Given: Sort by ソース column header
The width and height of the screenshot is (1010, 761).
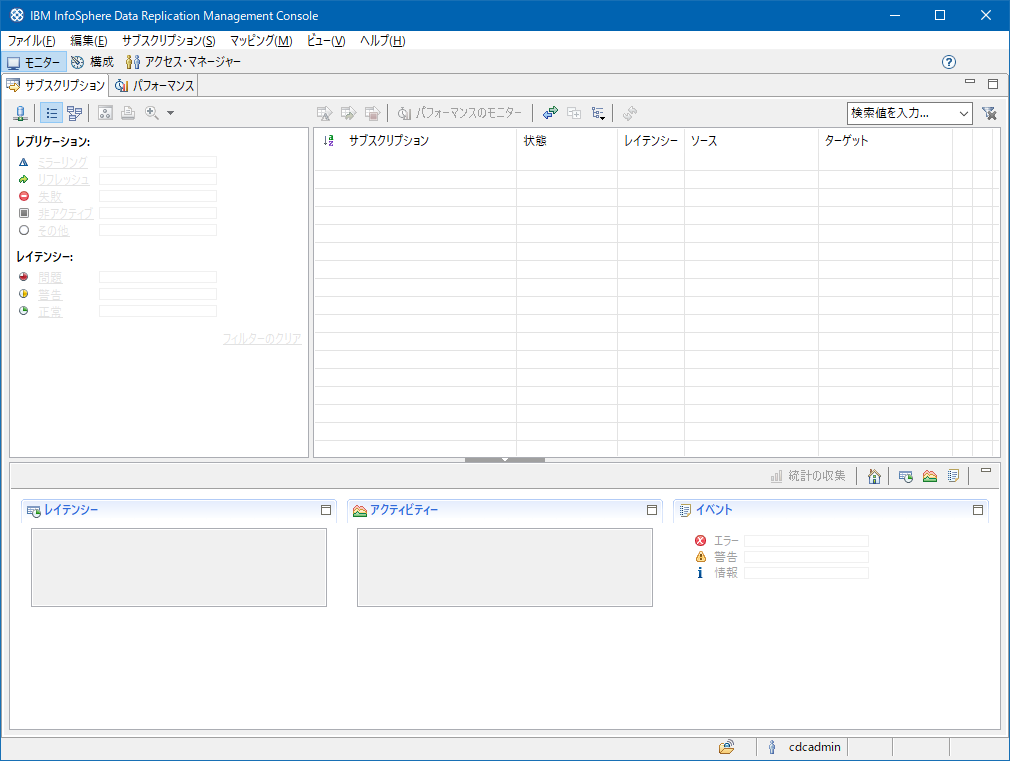Looking at the screenshot, I should (703, 140).
